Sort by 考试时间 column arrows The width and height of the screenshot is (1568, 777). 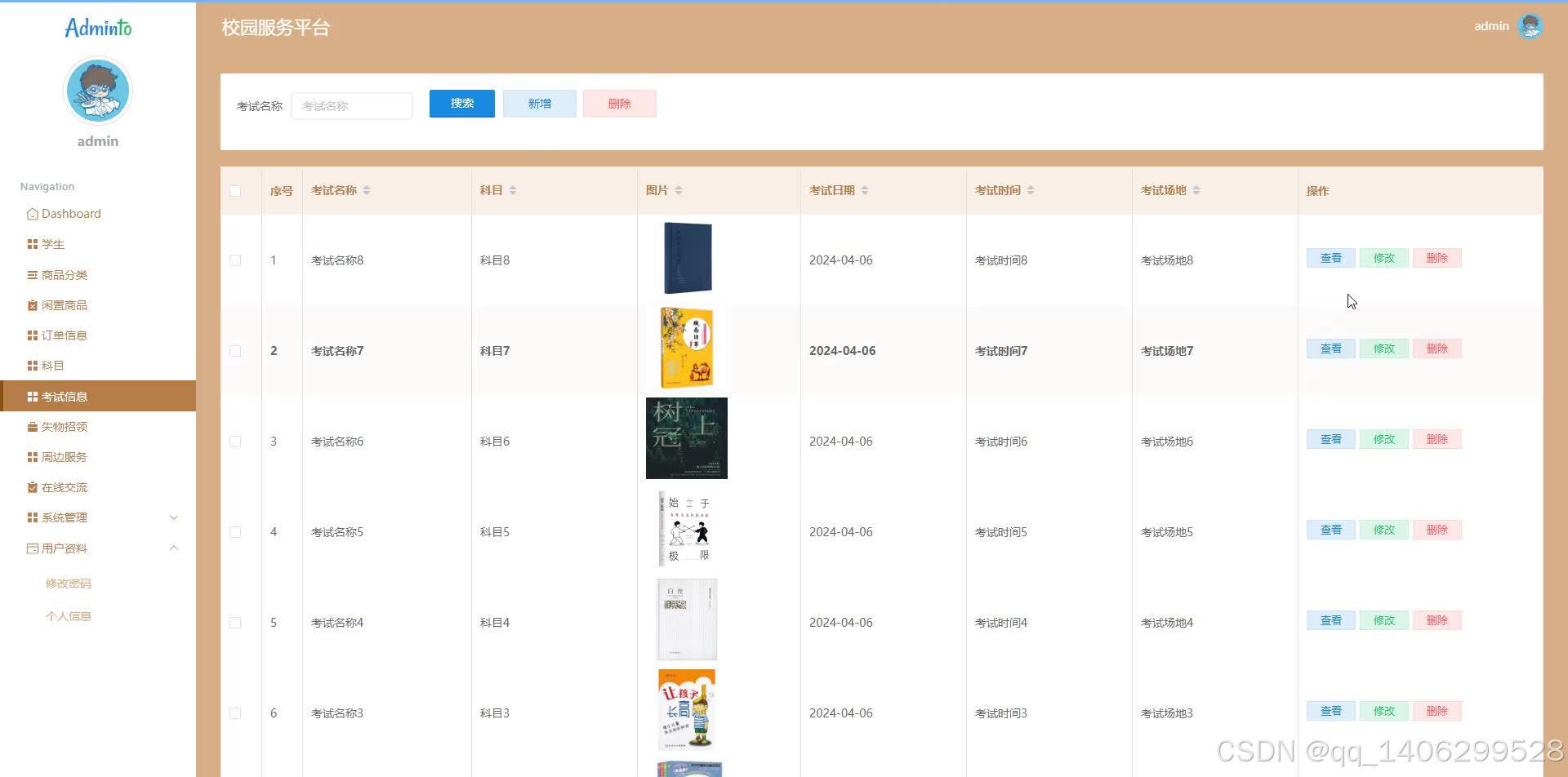coord(1031,190)
